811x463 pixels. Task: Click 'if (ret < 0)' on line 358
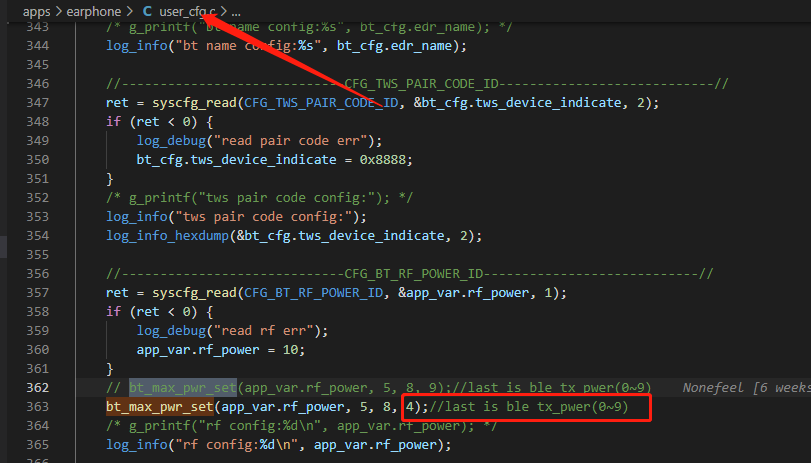159,311
